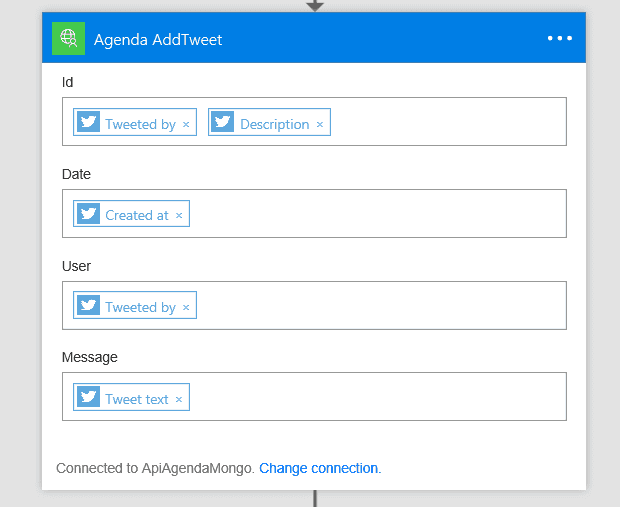Remove the Tweeted by token in the User field
620x507 pixels.
point(186,307)
